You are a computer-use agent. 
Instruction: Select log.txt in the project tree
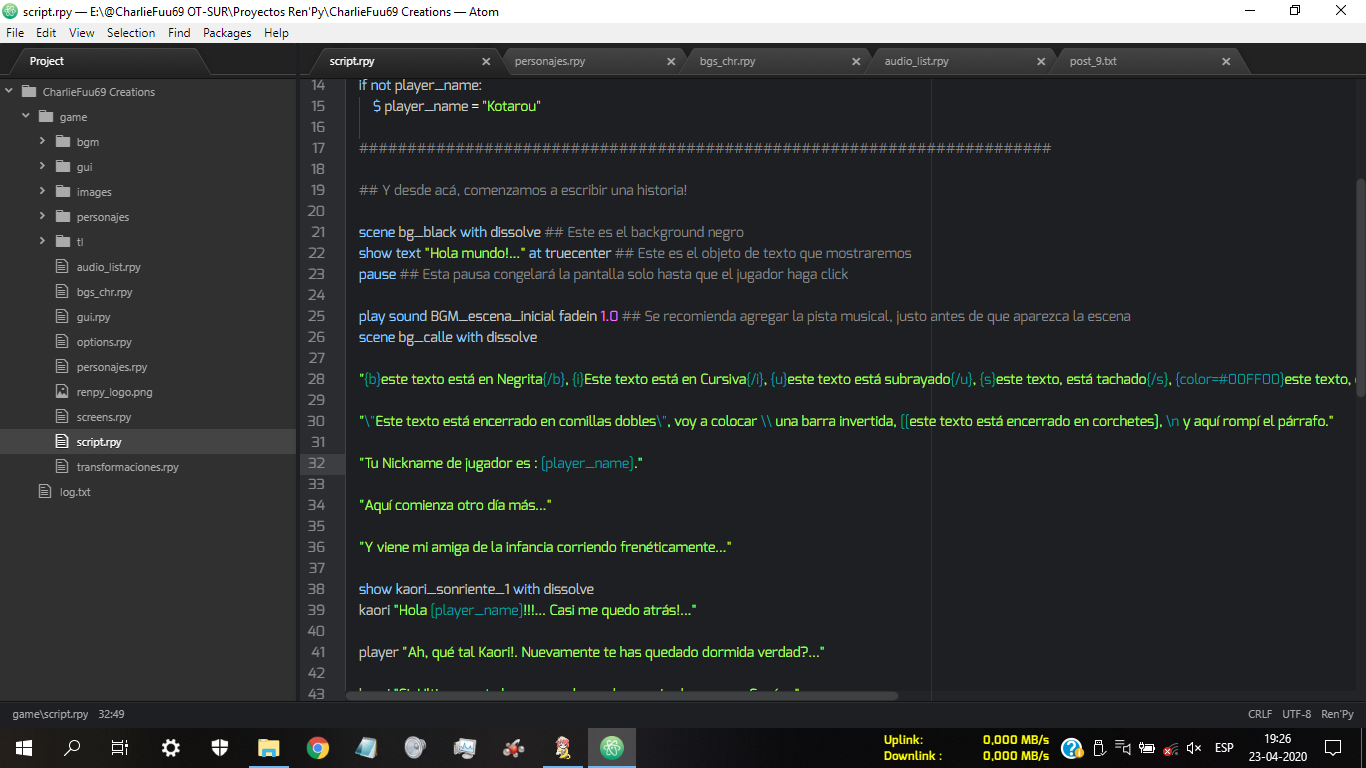pos(75,492)
